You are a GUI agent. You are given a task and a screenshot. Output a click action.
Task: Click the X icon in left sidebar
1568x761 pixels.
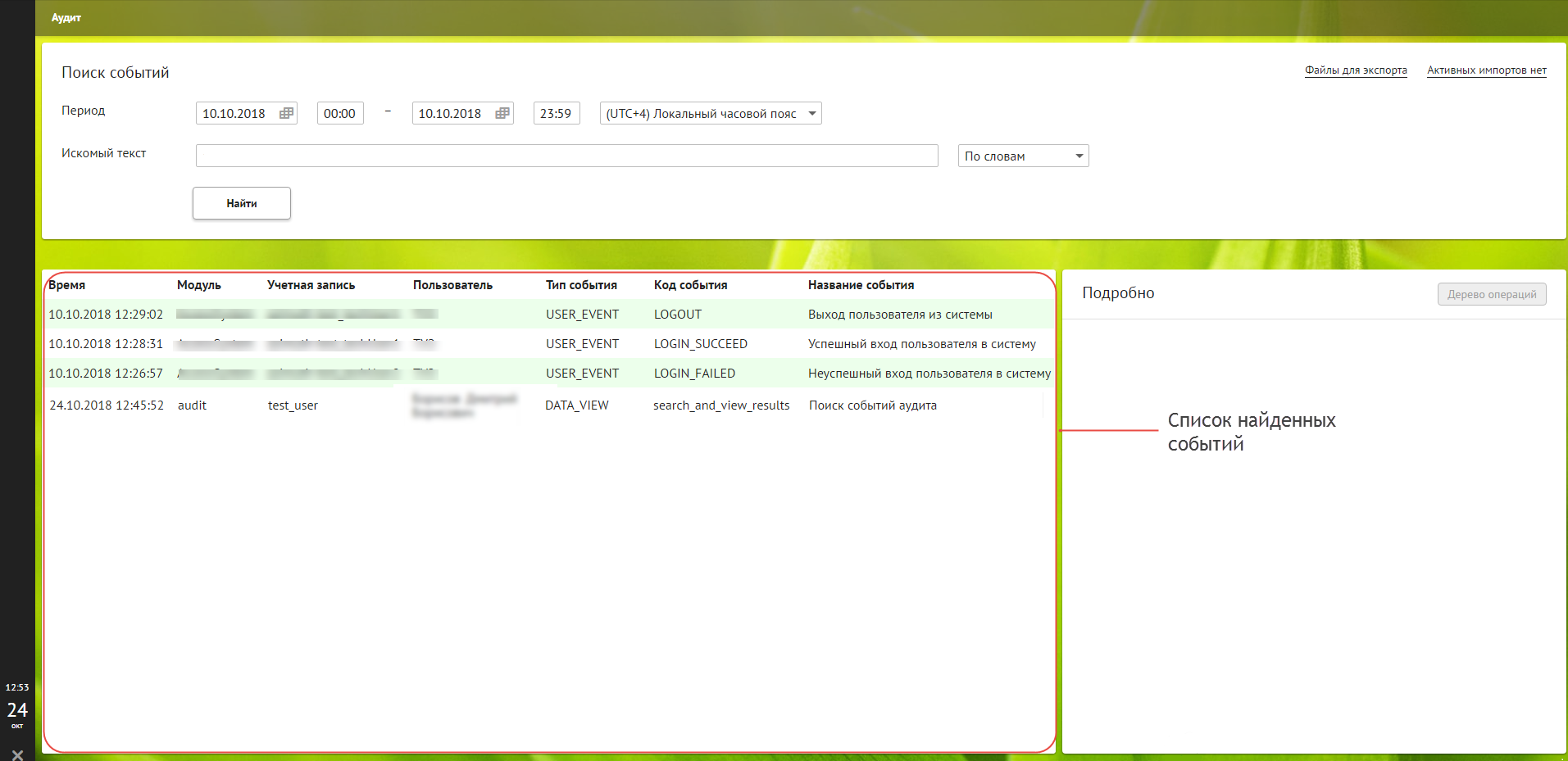point(17,754)
